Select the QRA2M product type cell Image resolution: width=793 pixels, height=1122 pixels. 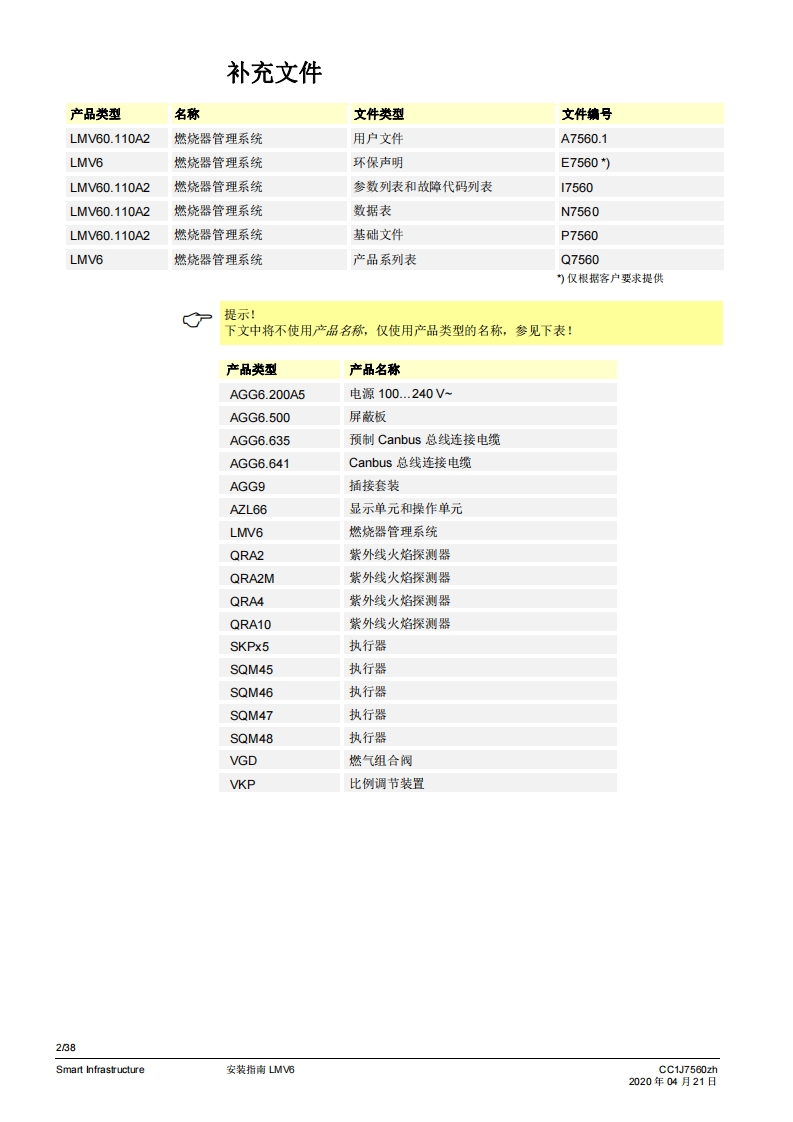point(250,578)
